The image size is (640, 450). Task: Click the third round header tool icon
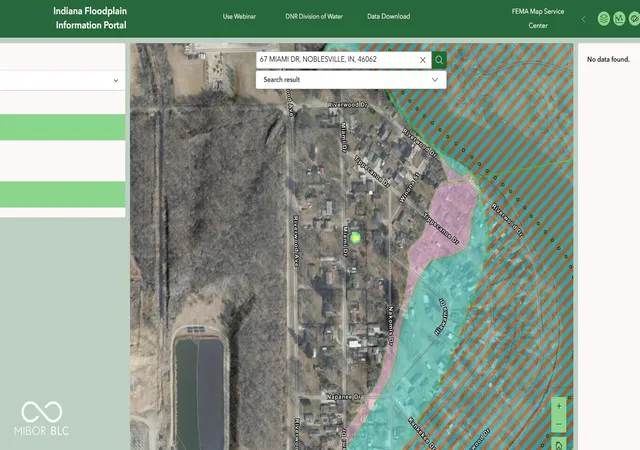(x=634, y=19)
